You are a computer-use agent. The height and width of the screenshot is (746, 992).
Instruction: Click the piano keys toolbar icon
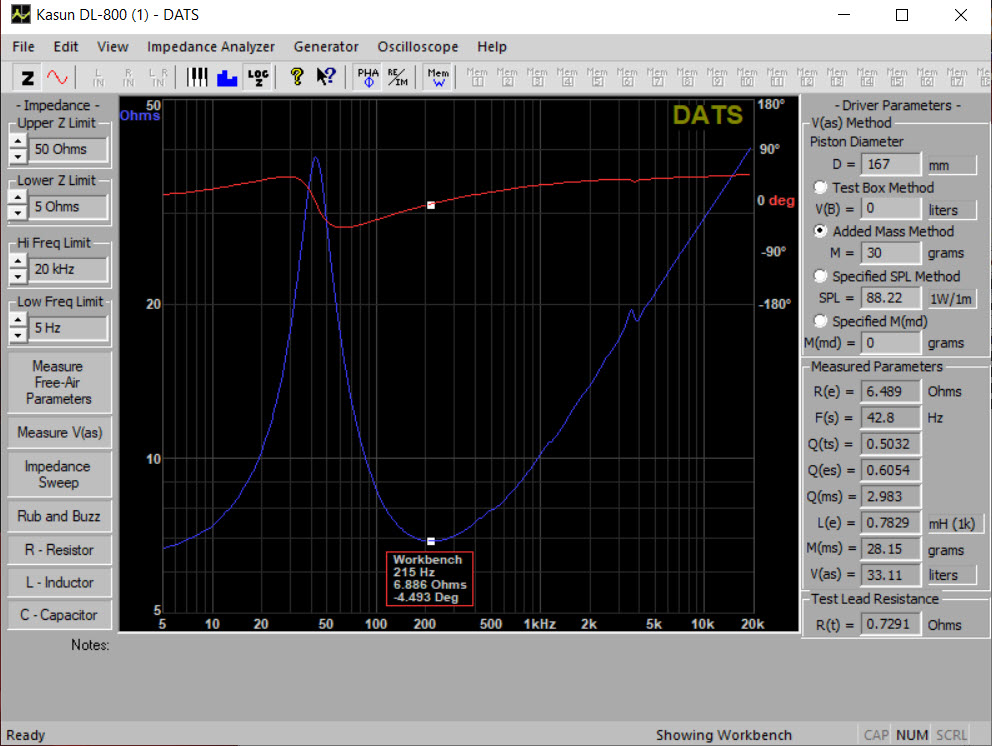tap(198, 77)
